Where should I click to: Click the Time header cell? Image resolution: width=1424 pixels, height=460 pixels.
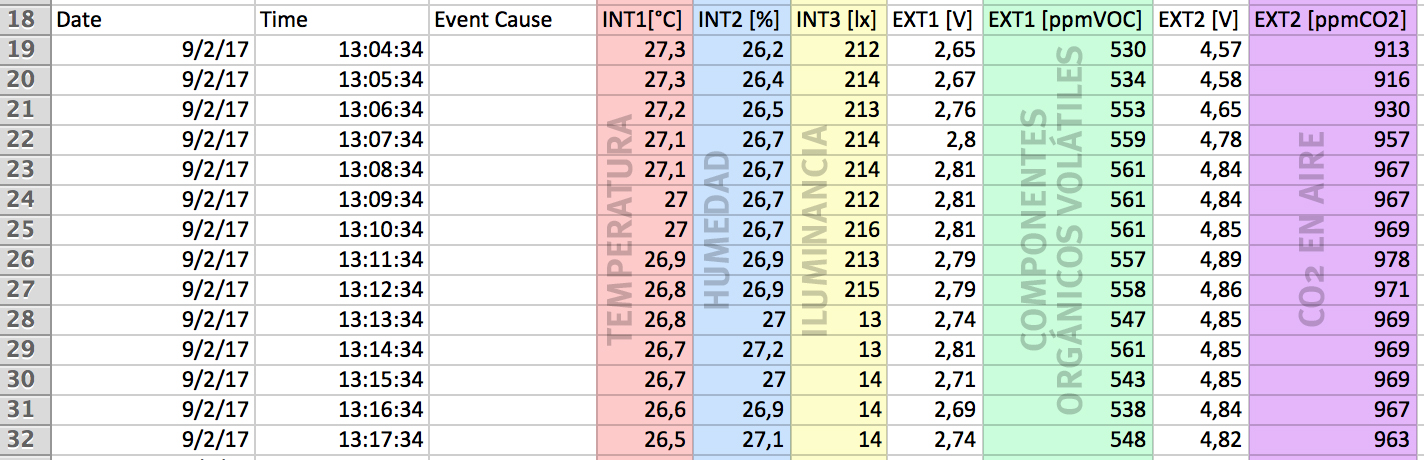[342, 20]
